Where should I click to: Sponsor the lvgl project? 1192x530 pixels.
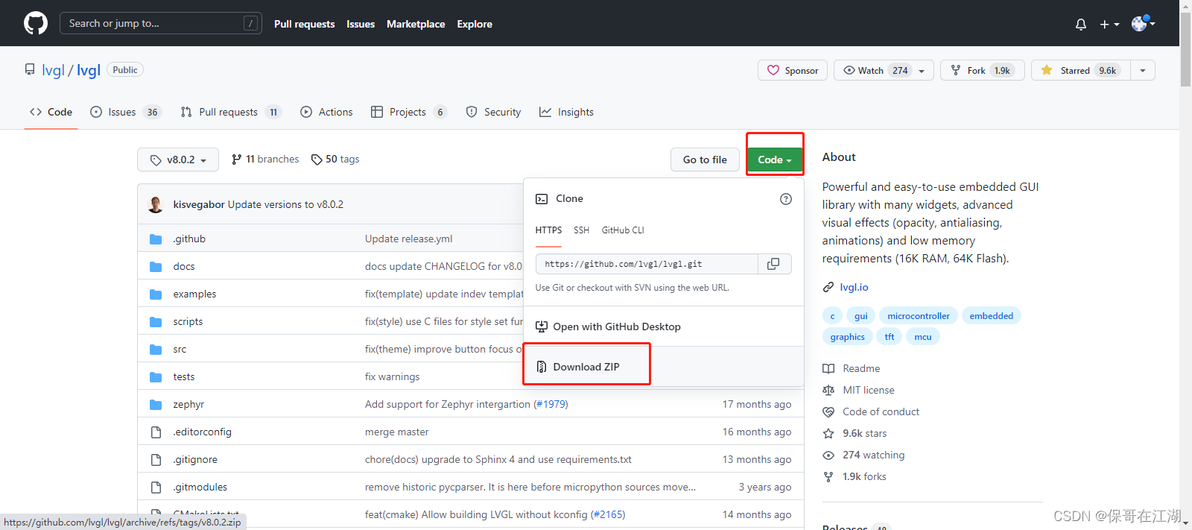[x=792, y=71]
